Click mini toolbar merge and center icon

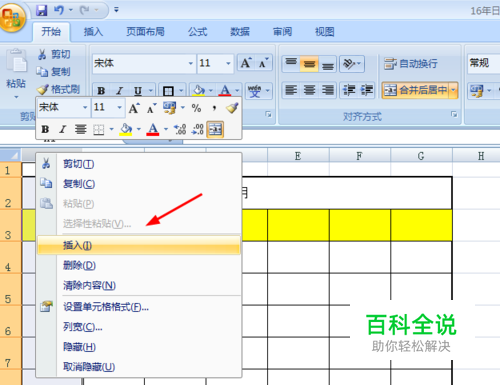click(215, 129)
